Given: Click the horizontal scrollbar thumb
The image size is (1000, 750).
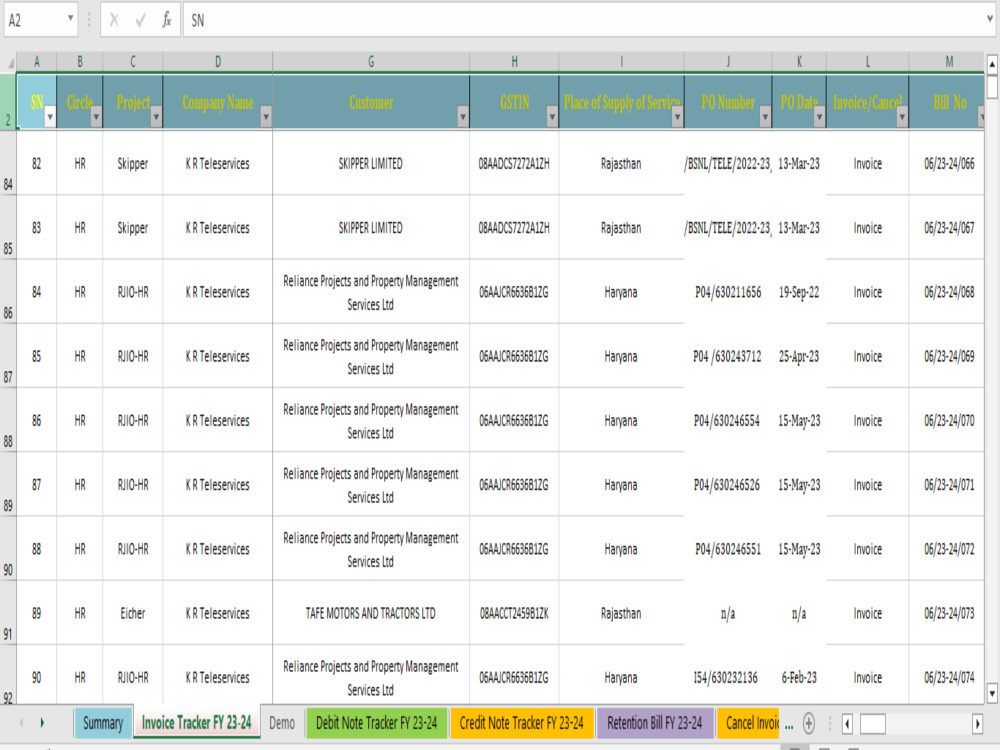Looking at the screenshot, I should coord(872,724).
